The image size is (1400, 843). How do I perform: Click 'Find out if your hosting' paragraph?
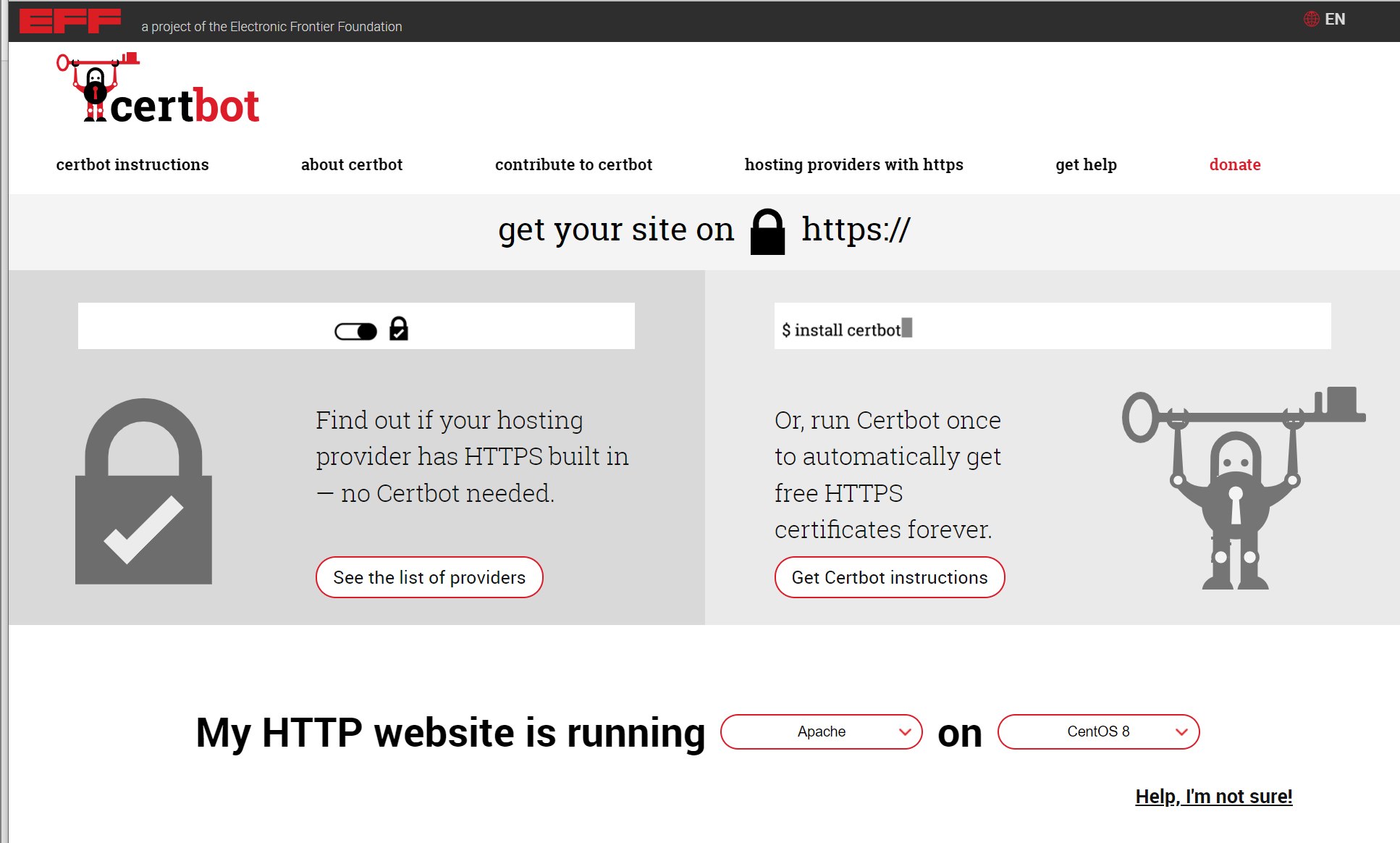pos(472,456)
